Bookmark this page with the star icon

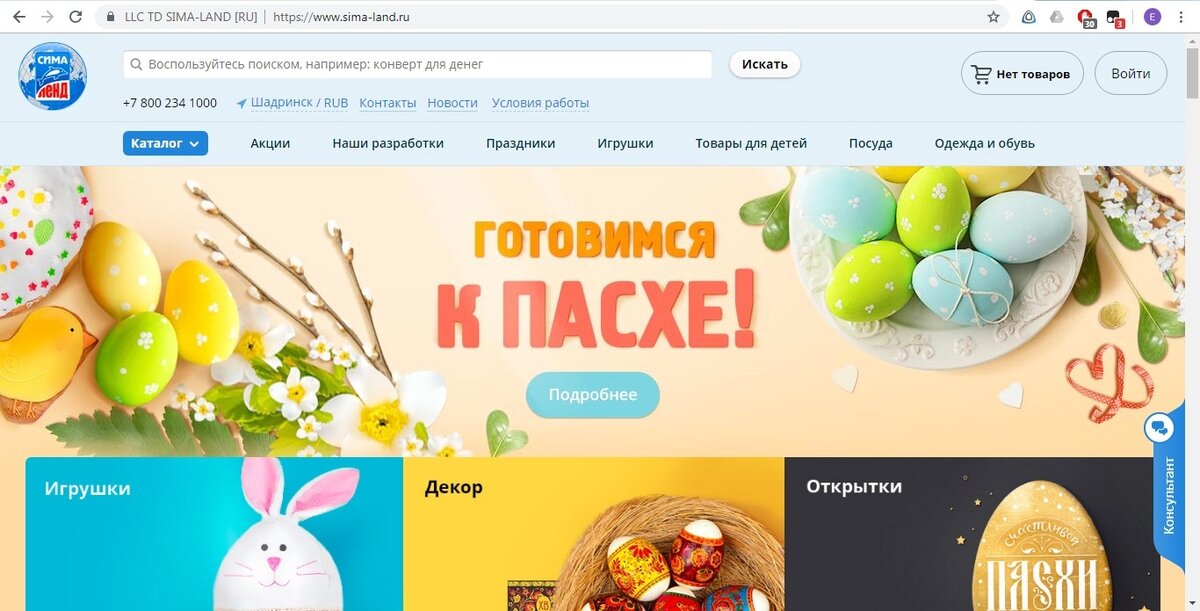pos(993,17)
